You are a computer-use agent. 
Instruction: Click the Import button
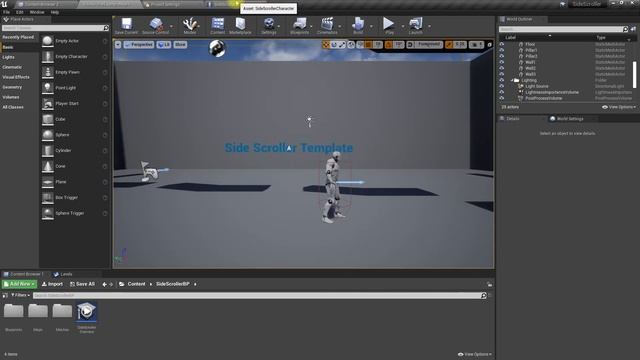(52, 284)
